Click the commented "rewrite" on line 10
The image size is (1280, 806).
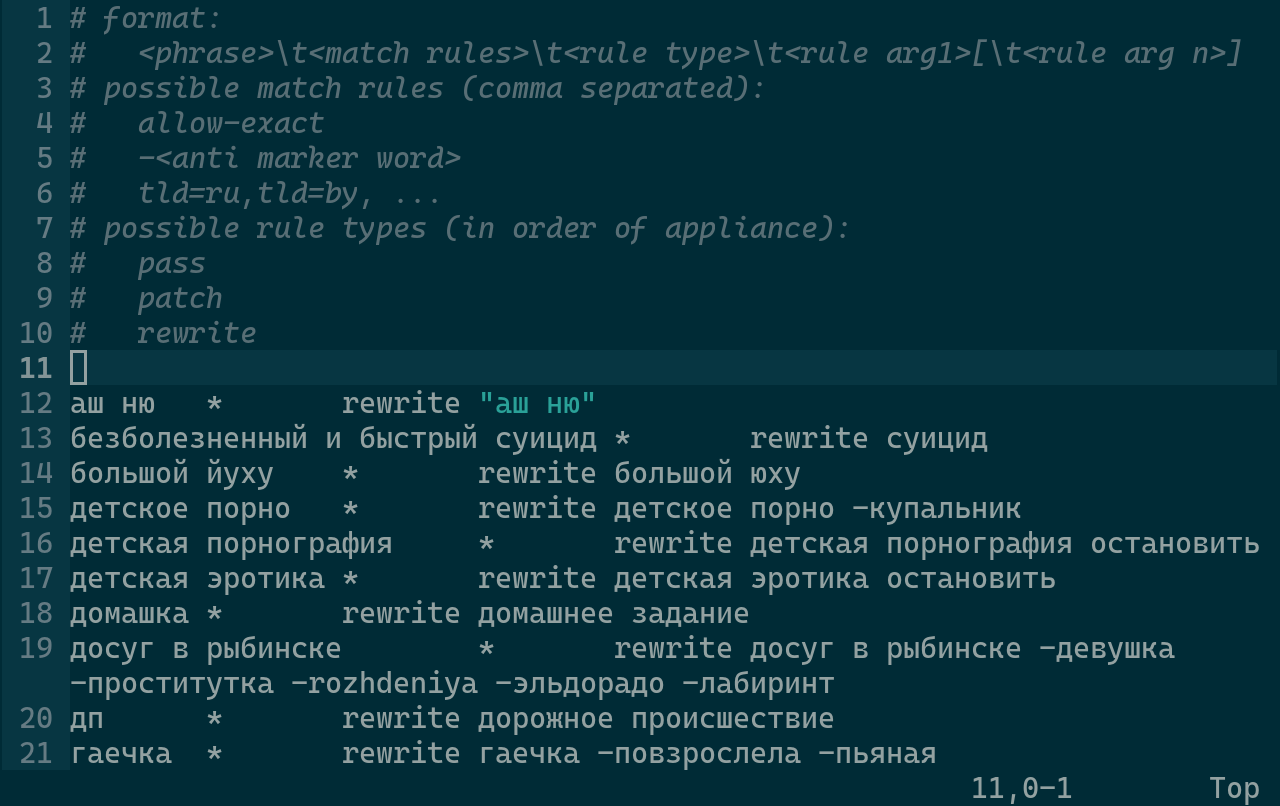tap(196, 333)
